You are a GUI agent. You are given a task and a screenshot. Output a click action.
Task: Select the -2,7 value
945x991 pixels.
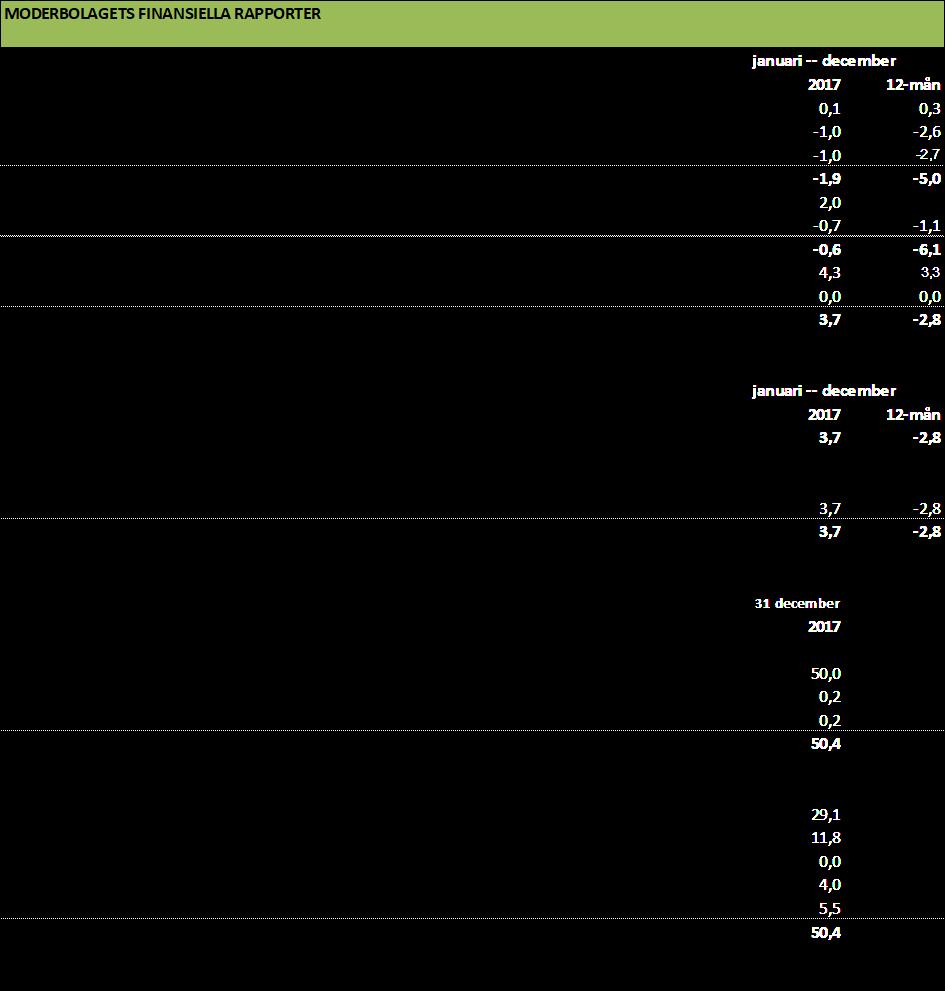click(x=927, y=155)
